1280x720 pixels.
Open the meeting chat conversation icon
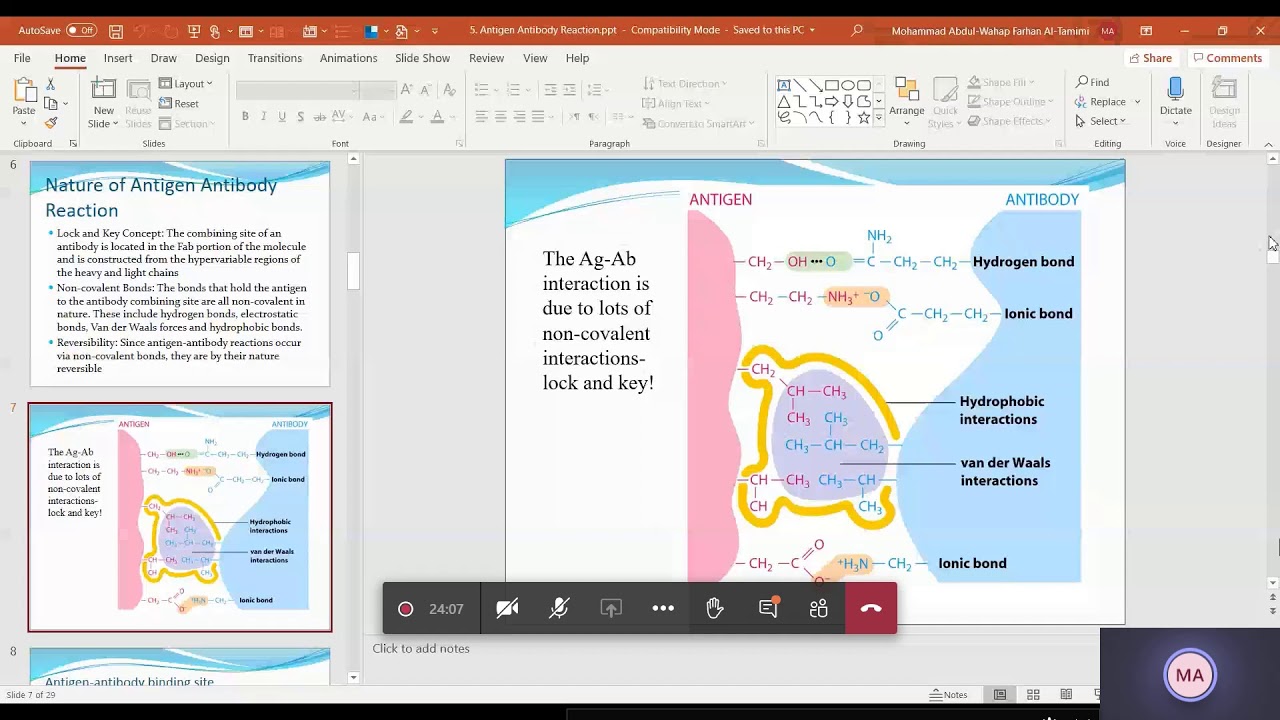pyautogui.click(x=767, y=608)
